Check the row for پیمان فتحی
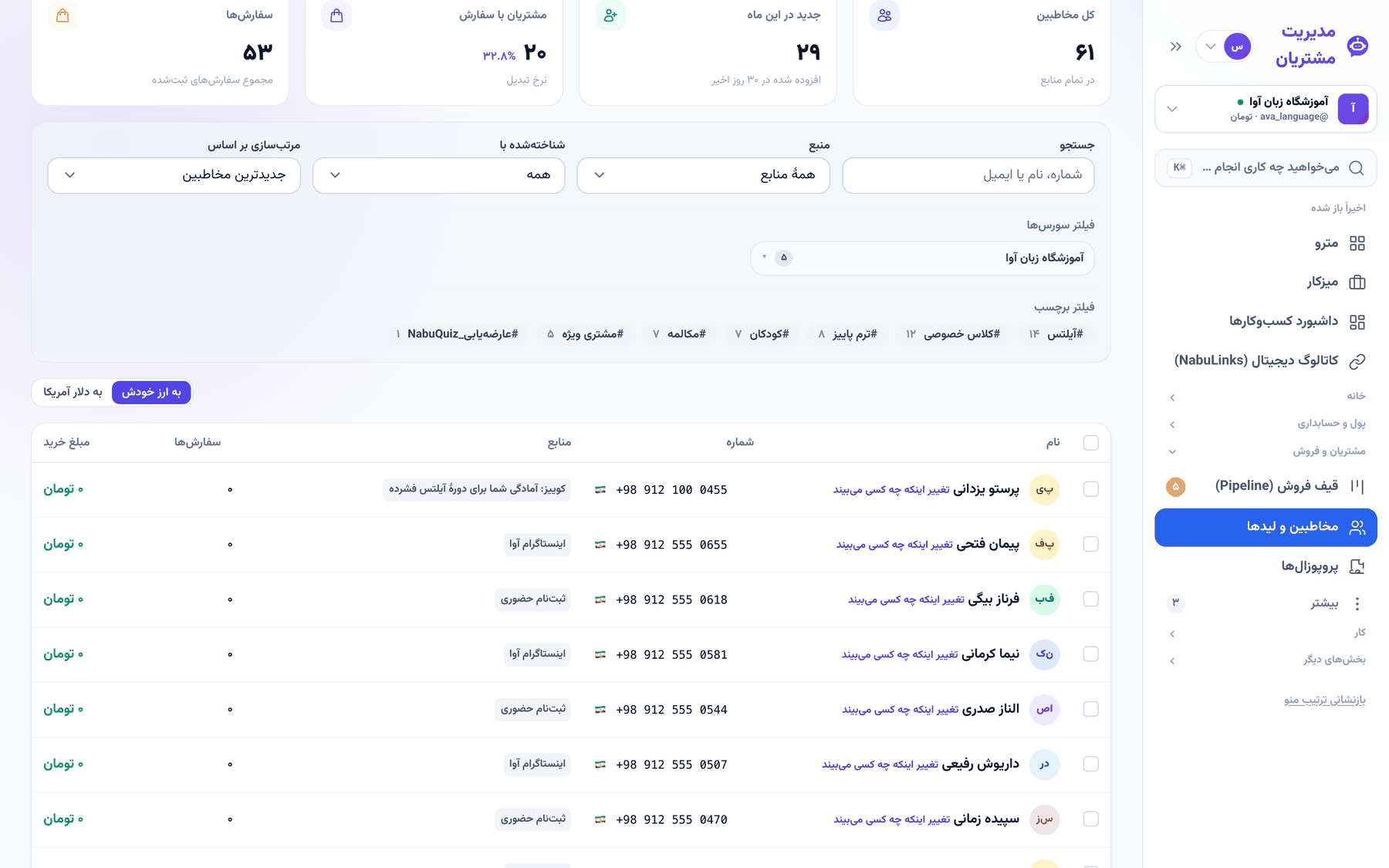Viewport: 1389px width, 868px height. (x=1090, y=545)
